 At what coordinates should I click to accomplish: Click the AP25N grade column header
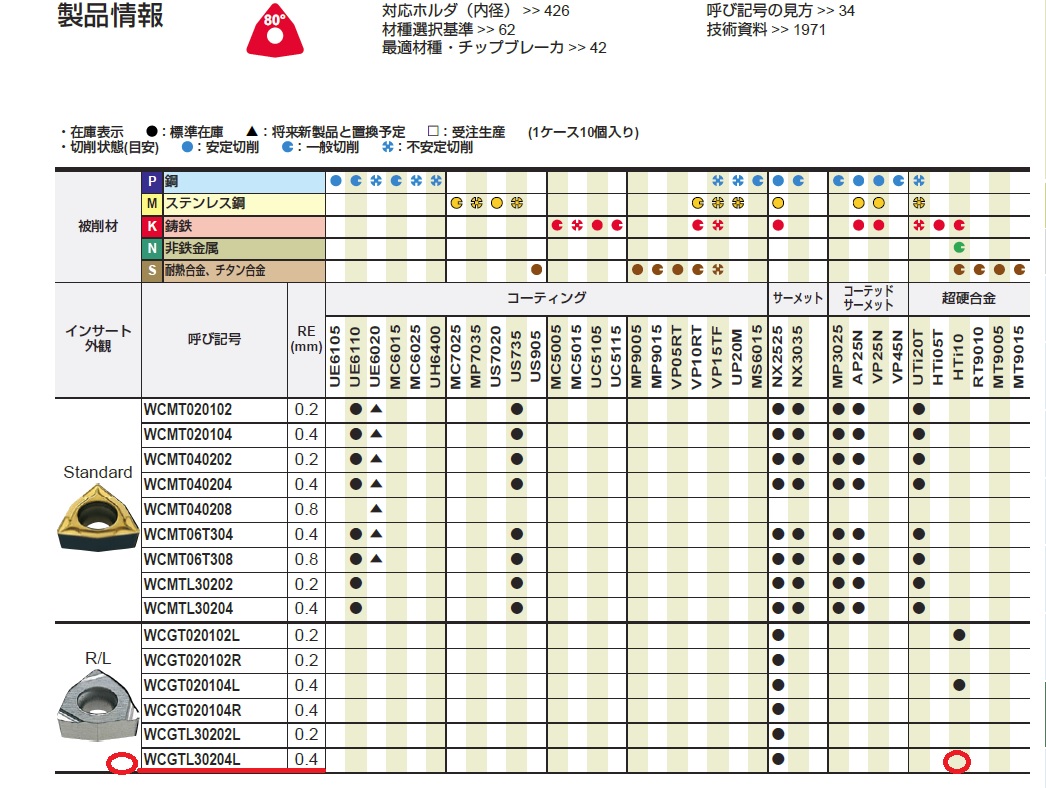858,356
